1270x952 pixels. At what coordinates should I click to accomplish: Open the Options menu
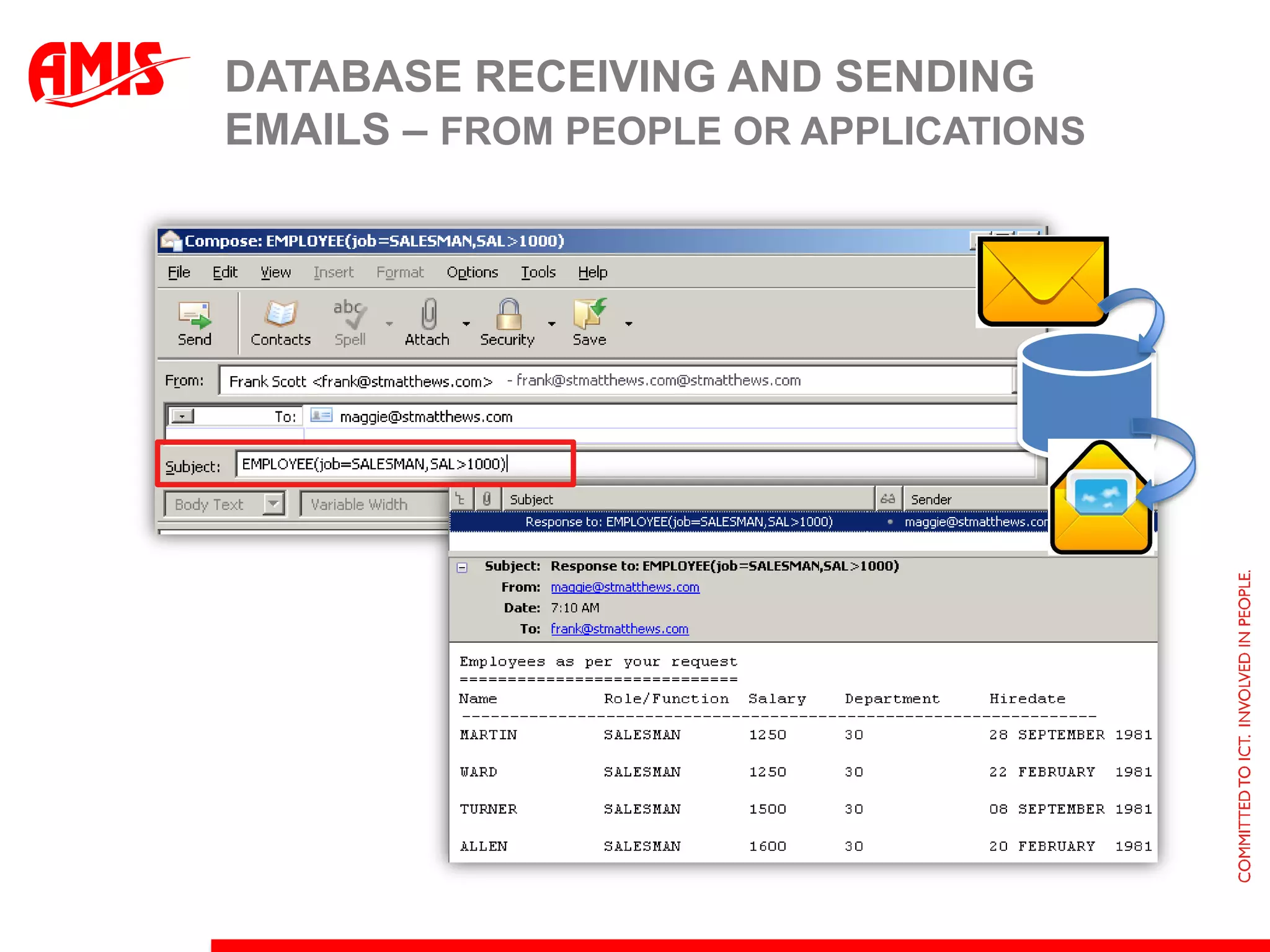pos(473,272)
